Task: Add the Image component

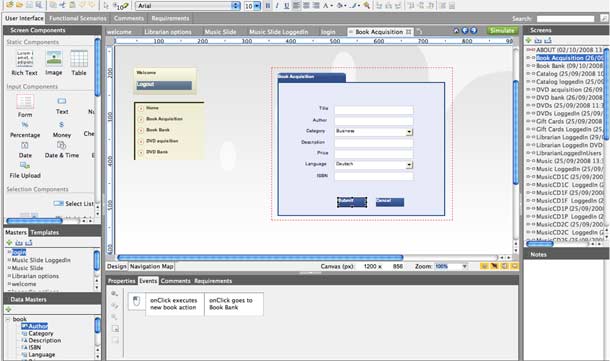Action: click(54, 63)
